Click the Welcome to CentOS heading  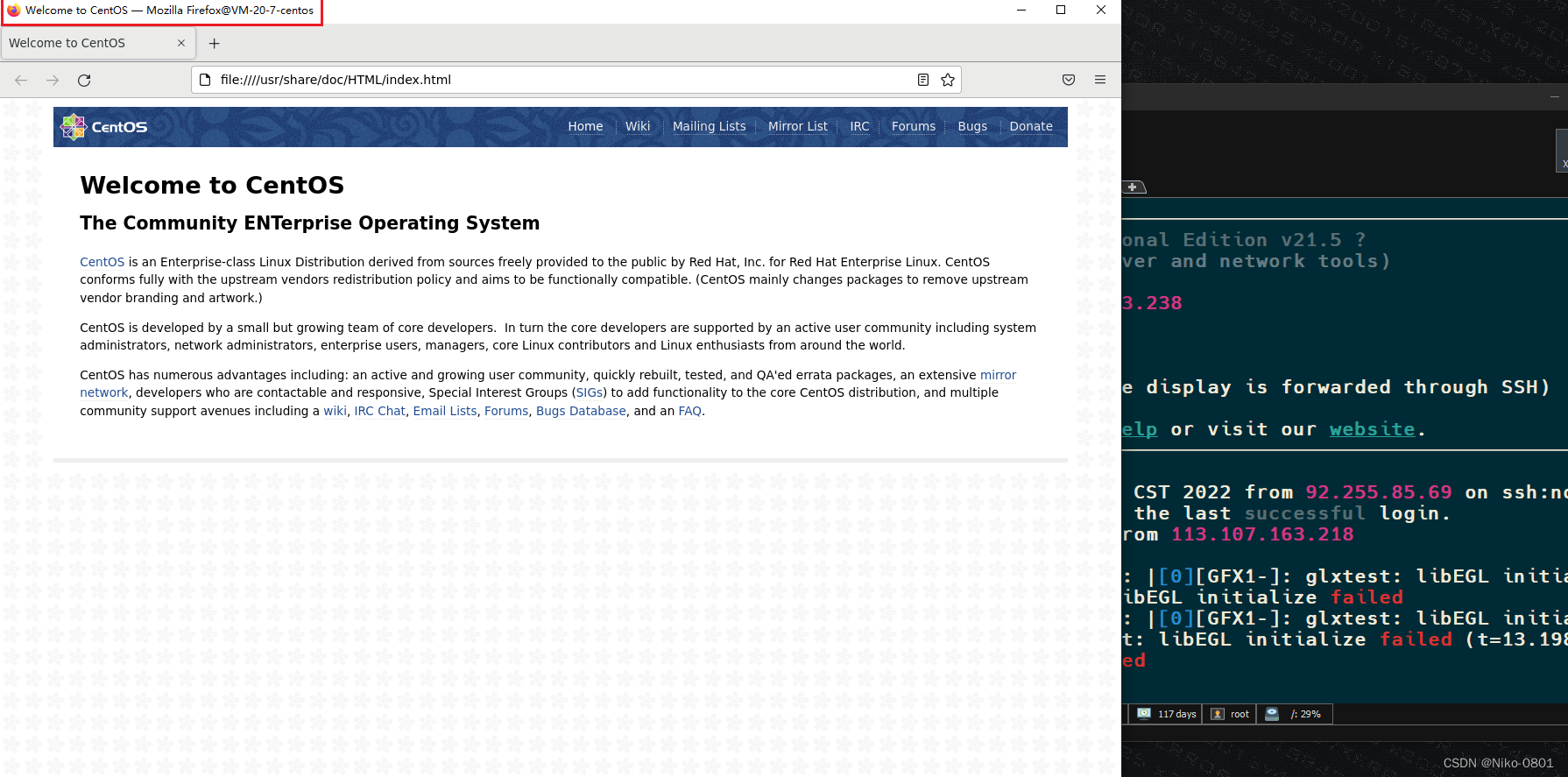click(x=212, y=185)
